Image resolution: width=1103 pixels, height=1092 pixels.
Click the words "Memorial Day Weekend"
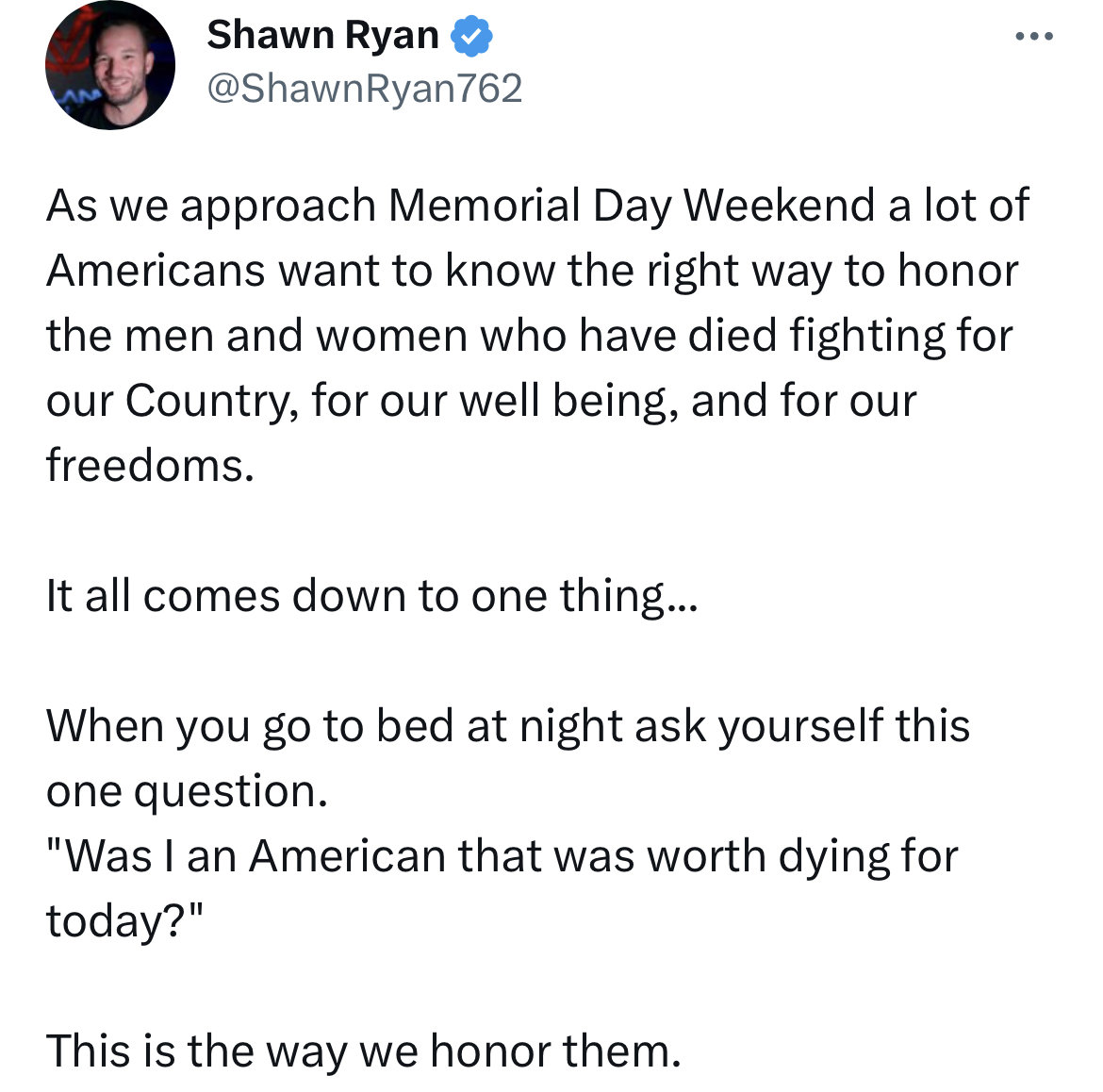(632, 207)
